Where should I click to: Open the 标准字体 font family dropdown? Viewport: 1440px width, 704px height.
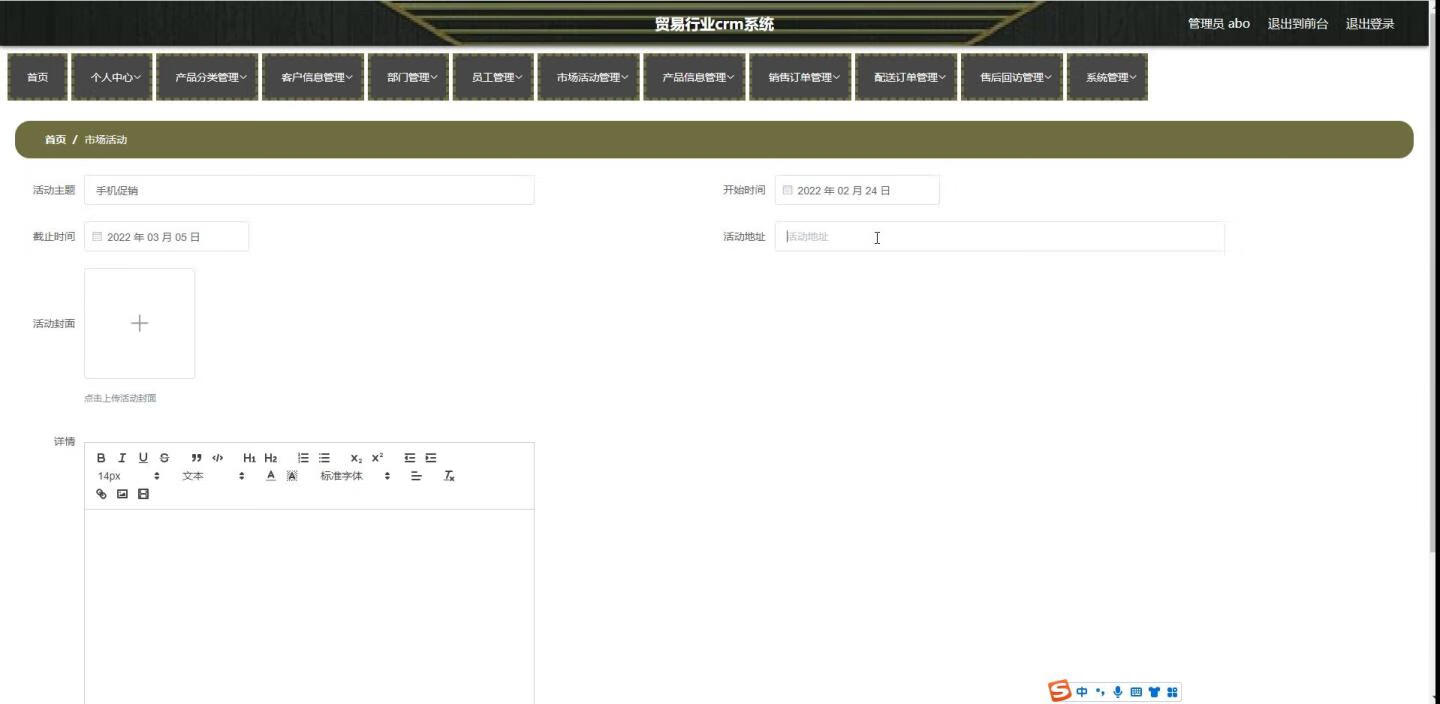click(x=355, y=476)
